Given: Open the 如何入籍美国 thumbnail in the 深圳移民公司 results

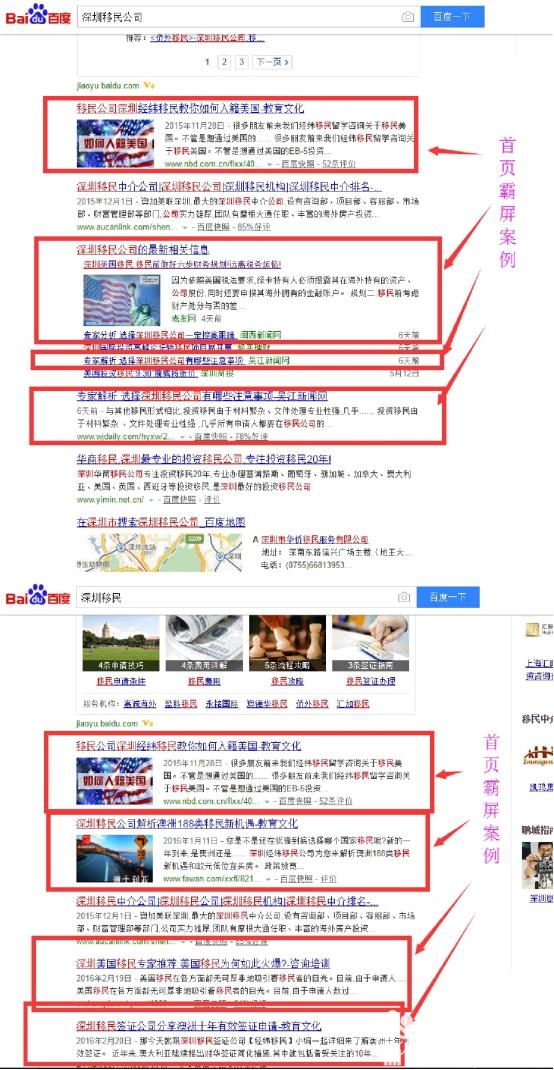Looking at the screenshot, I should tap(115, 143).
